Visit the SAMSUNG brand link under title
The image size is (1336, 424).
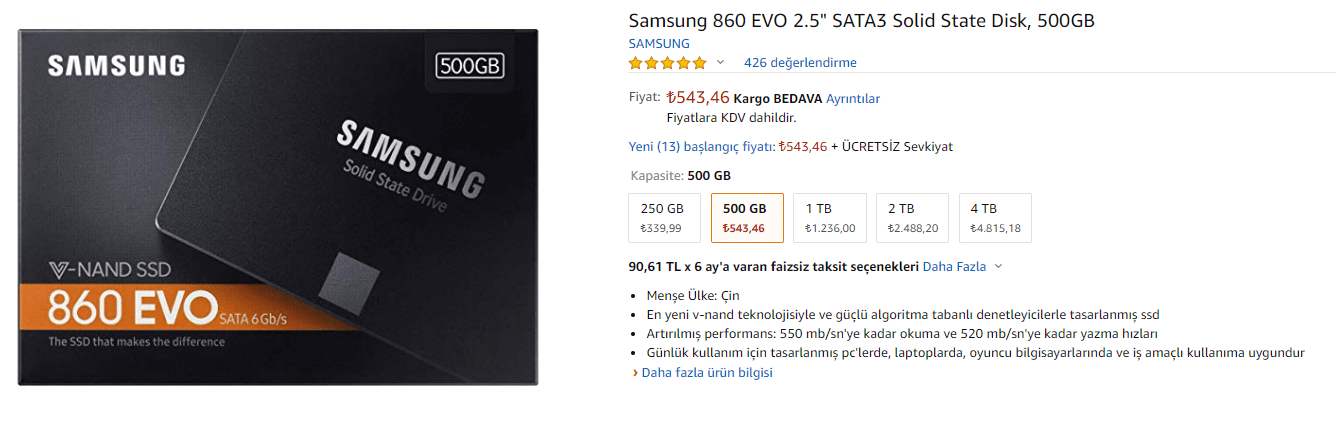point(659,44)
